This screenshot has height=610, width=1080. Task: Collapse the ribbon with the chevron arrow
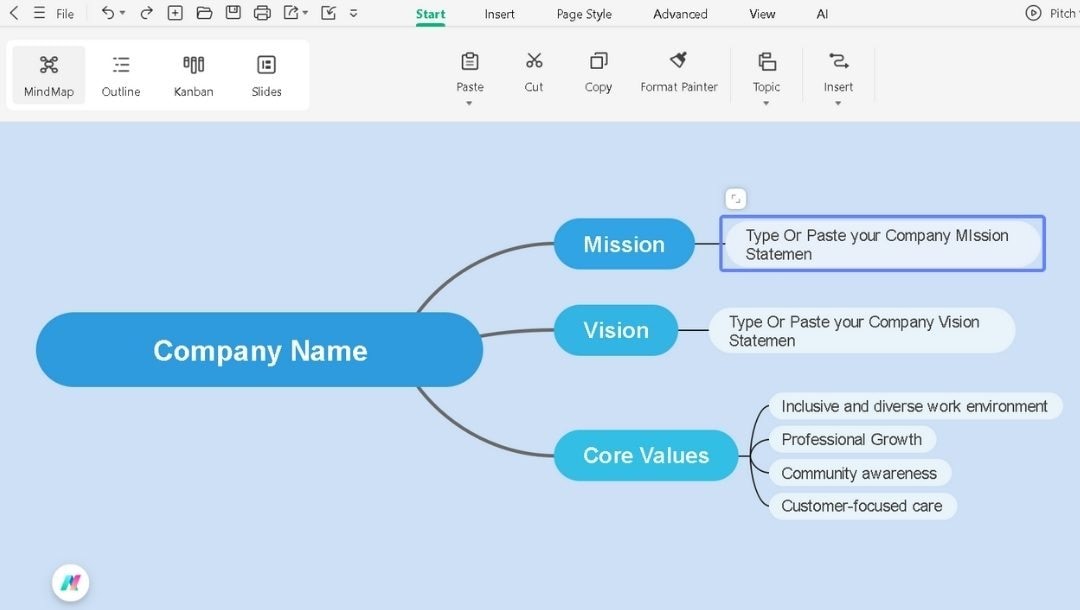pyautogui.click(x=352, y=13)
